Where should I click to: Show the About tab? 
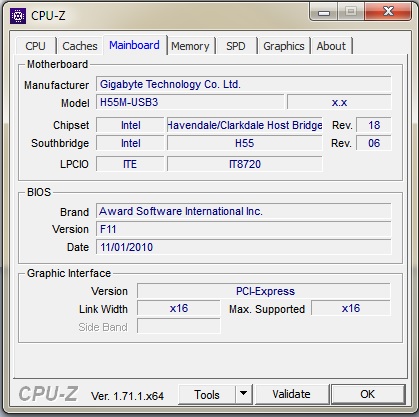(x=331, y=46)
